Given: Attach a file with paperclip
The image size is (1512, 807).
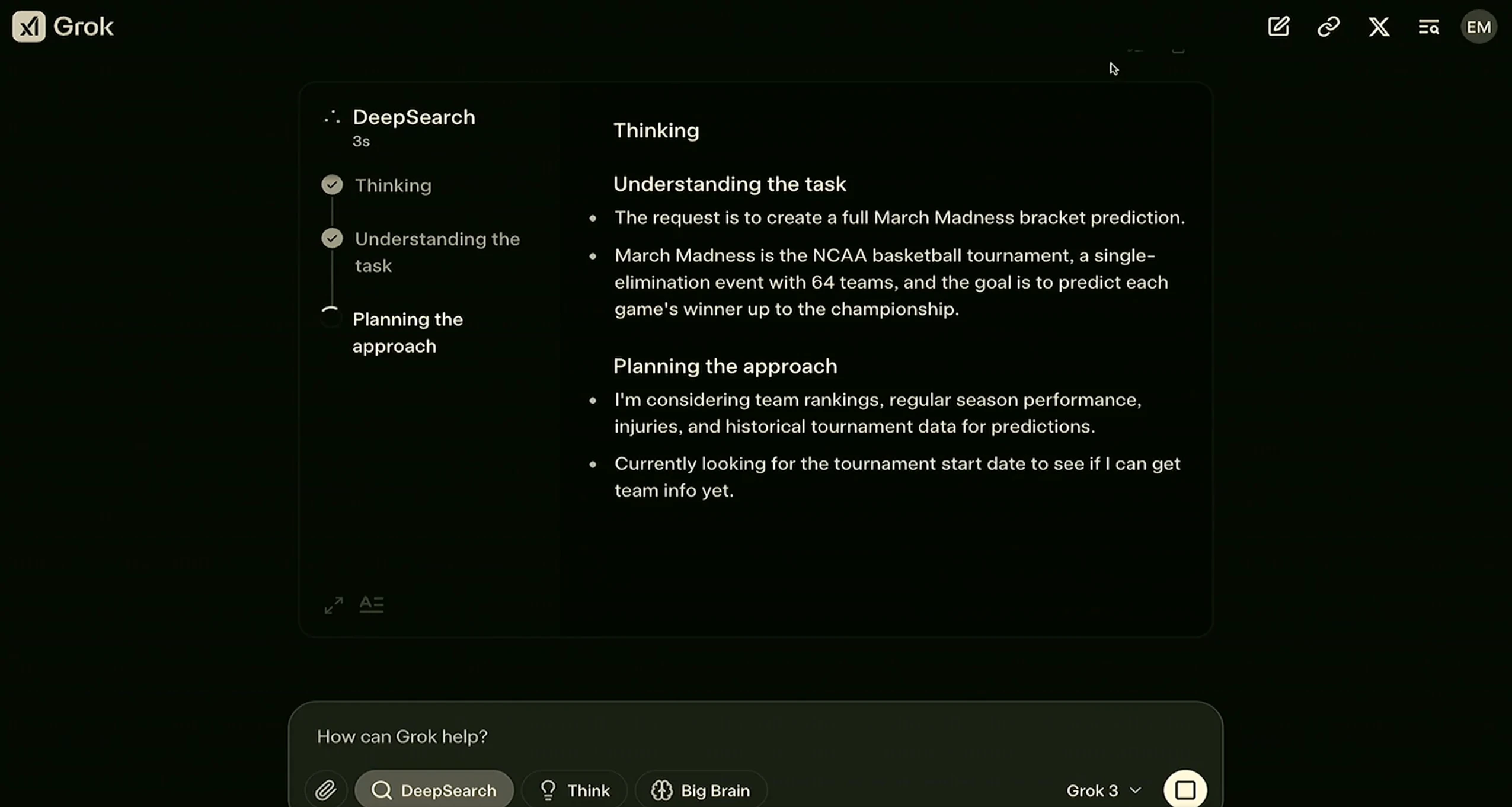Looking at the screenshot, I should 326,790.
